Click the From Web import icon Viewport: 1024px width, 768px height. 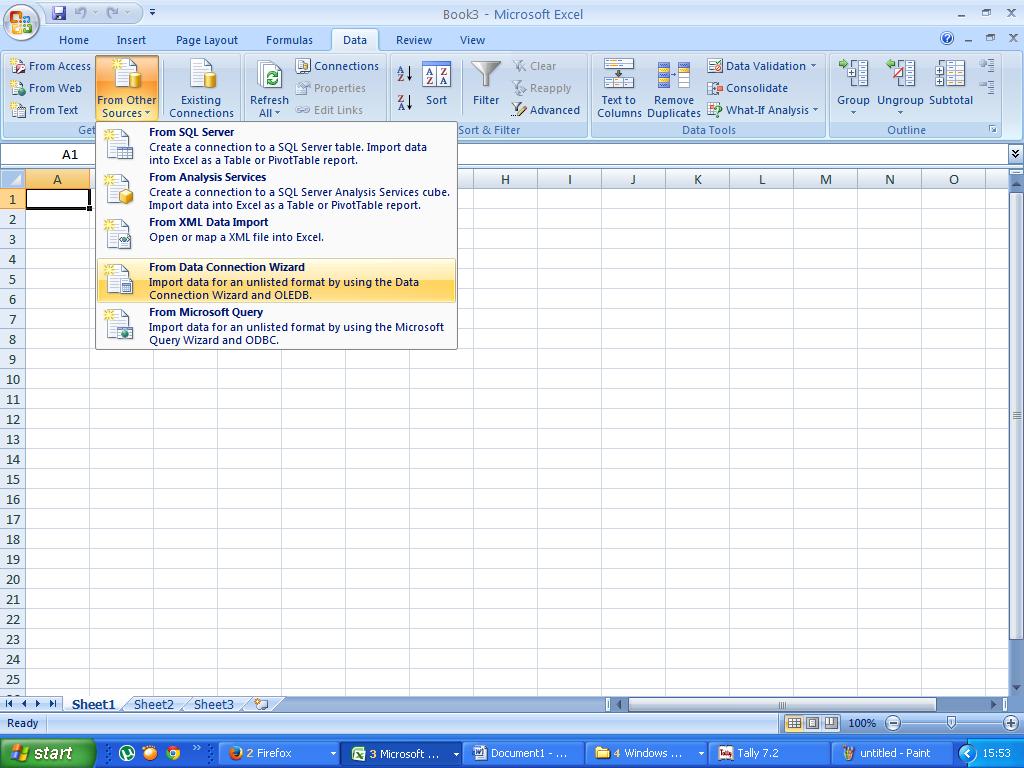tap(18, 88)
